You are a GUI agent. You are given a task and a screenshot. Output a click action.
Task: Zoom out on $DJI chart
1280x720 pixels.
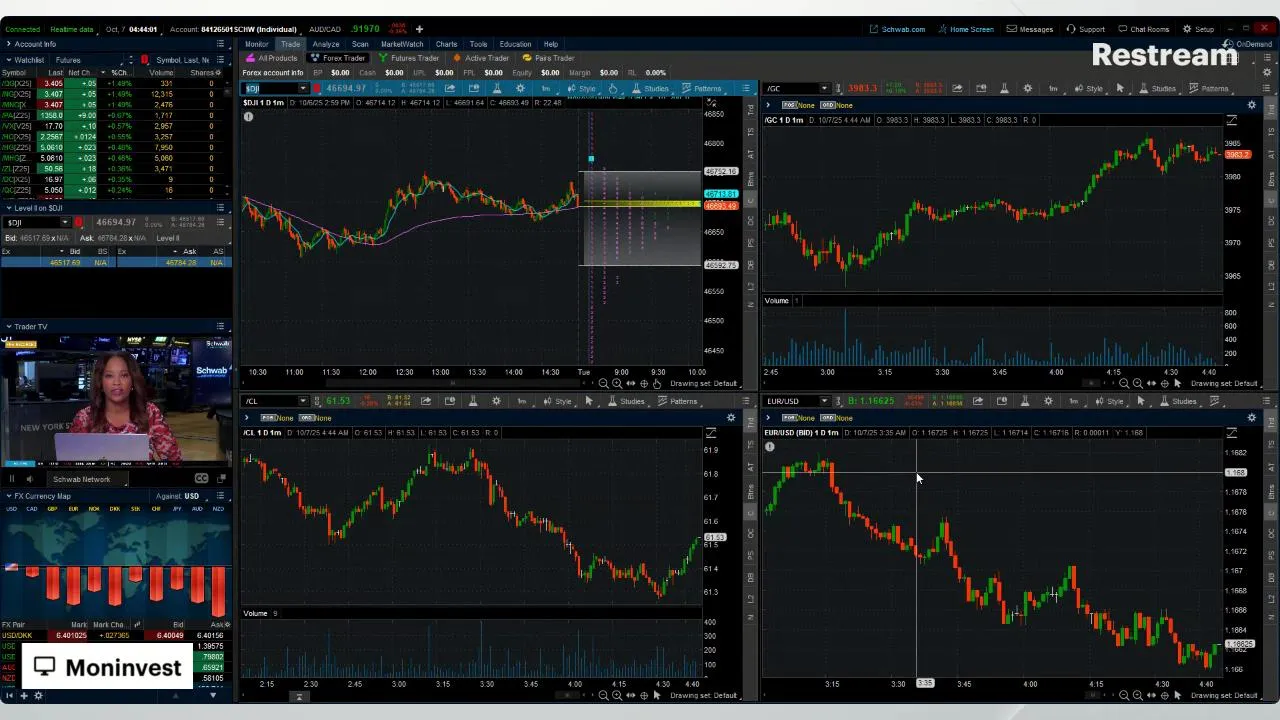(603, 384)
